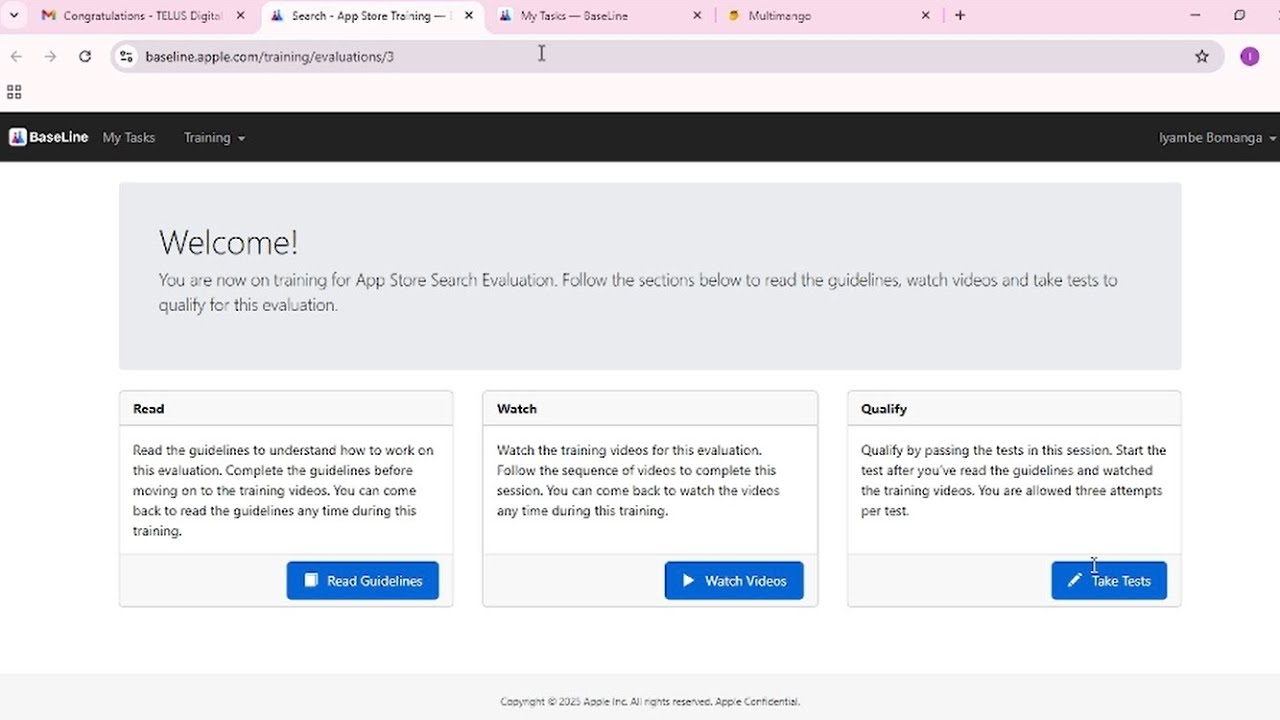The width and height of the screenshot is (1280, 720).
Task: Click the Gmail favicon on TELUS tab
Action: pyautogui.click(x=48, y=16)
